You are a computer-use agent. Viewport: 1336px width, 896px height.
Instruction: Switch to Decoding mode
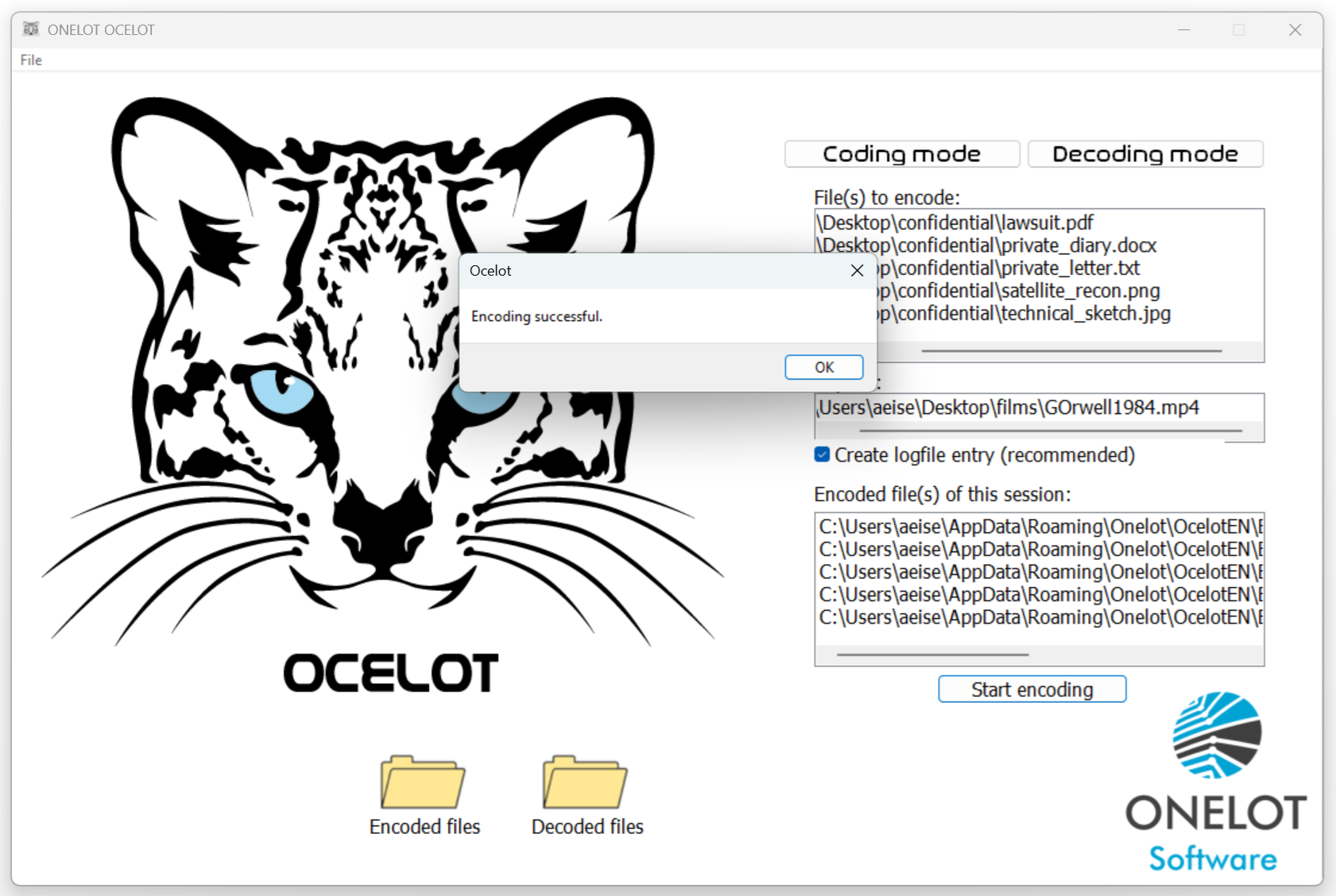tap(1144, 153)
